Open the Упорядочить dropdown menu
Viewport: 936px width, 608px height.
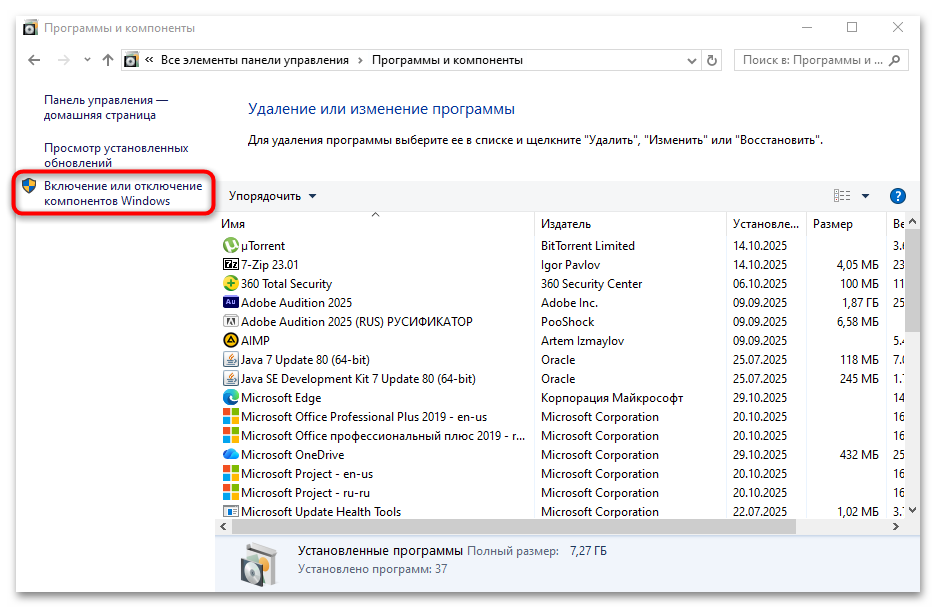pyautogui.click(x=272, y=196)
